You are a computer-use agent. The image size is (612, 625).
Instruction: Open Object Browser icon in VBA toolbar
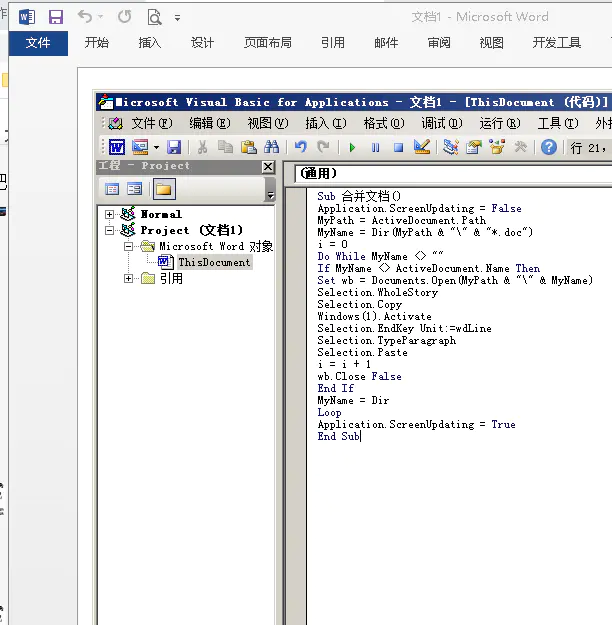pyautogui.click(x=497, y=147)
